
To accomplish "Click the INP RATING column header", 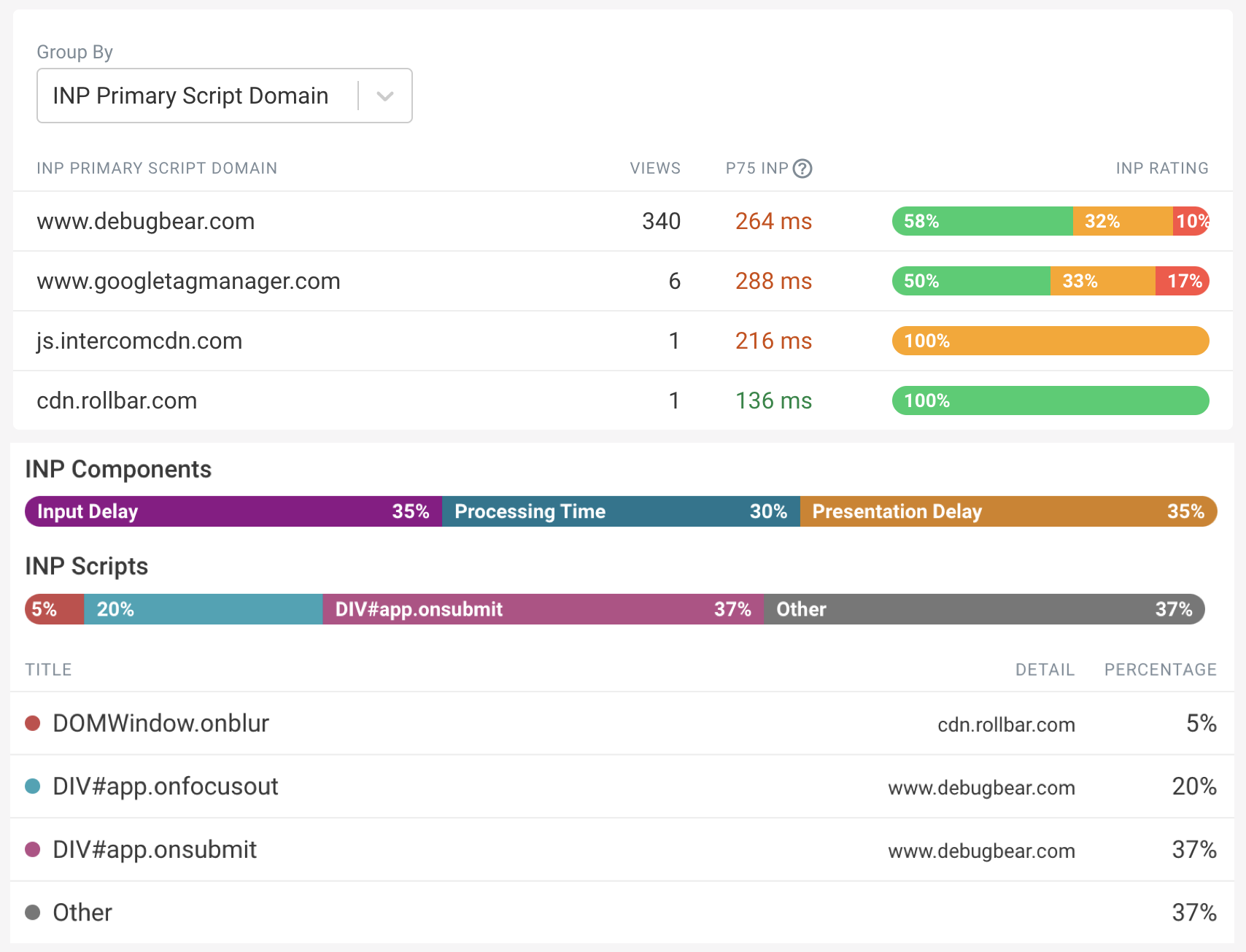I will point(1162,169).
